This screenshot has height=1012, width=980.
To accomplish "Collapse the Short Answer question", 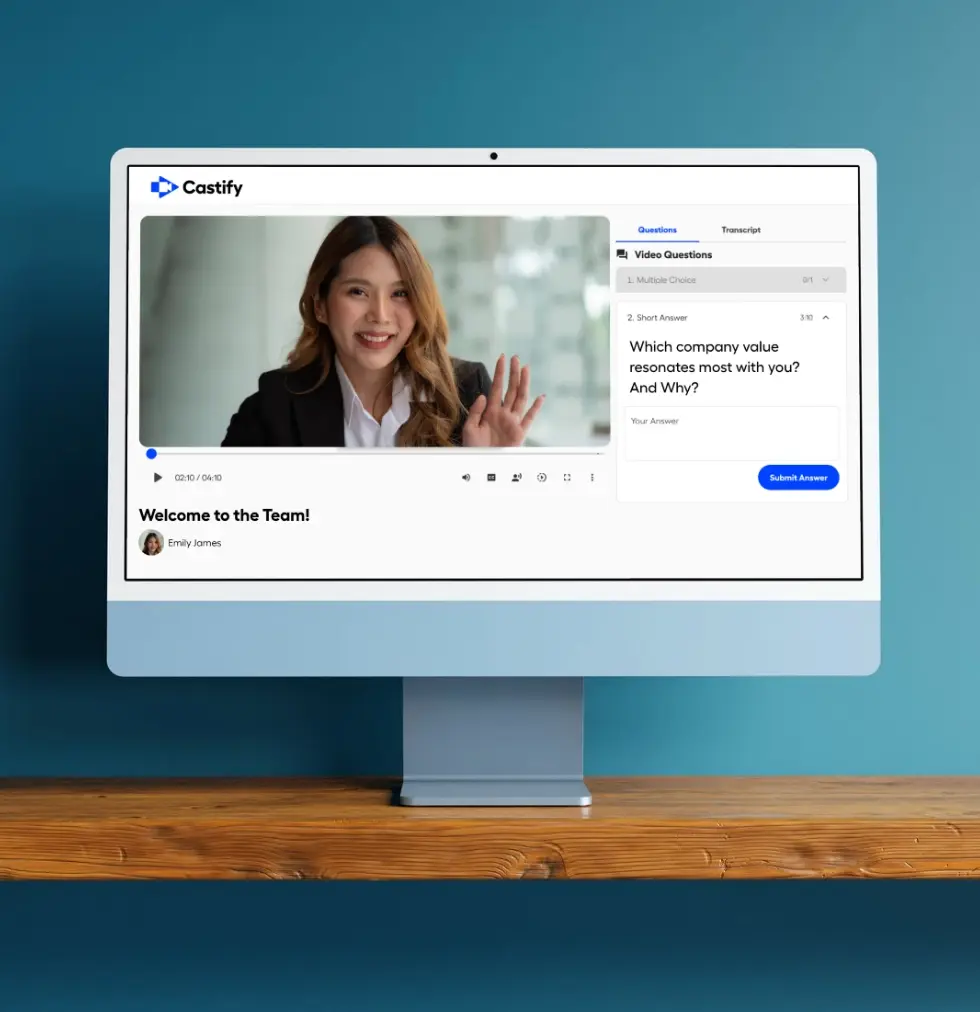I will point(826,317).
